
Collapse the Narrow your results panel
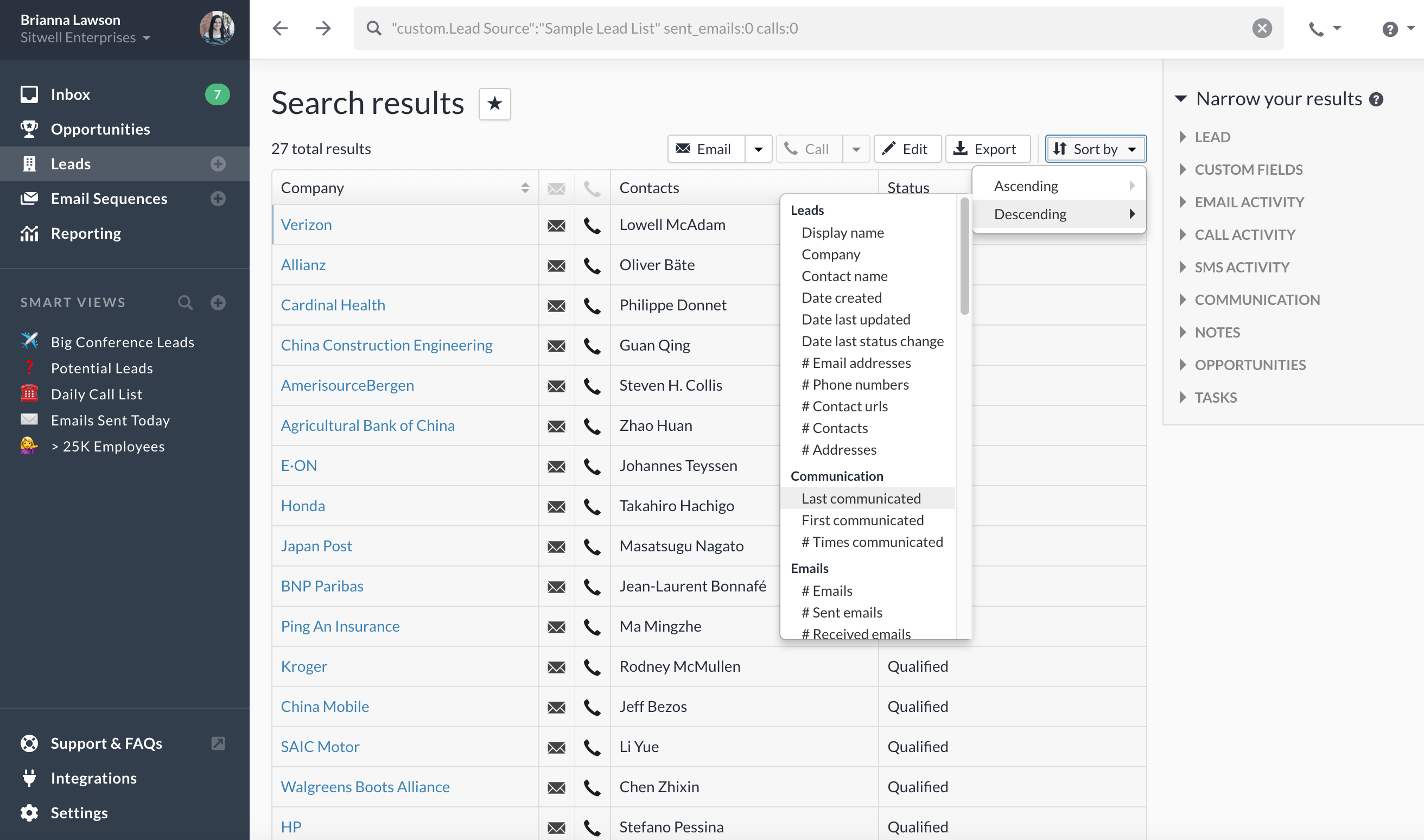[1181, 99]
